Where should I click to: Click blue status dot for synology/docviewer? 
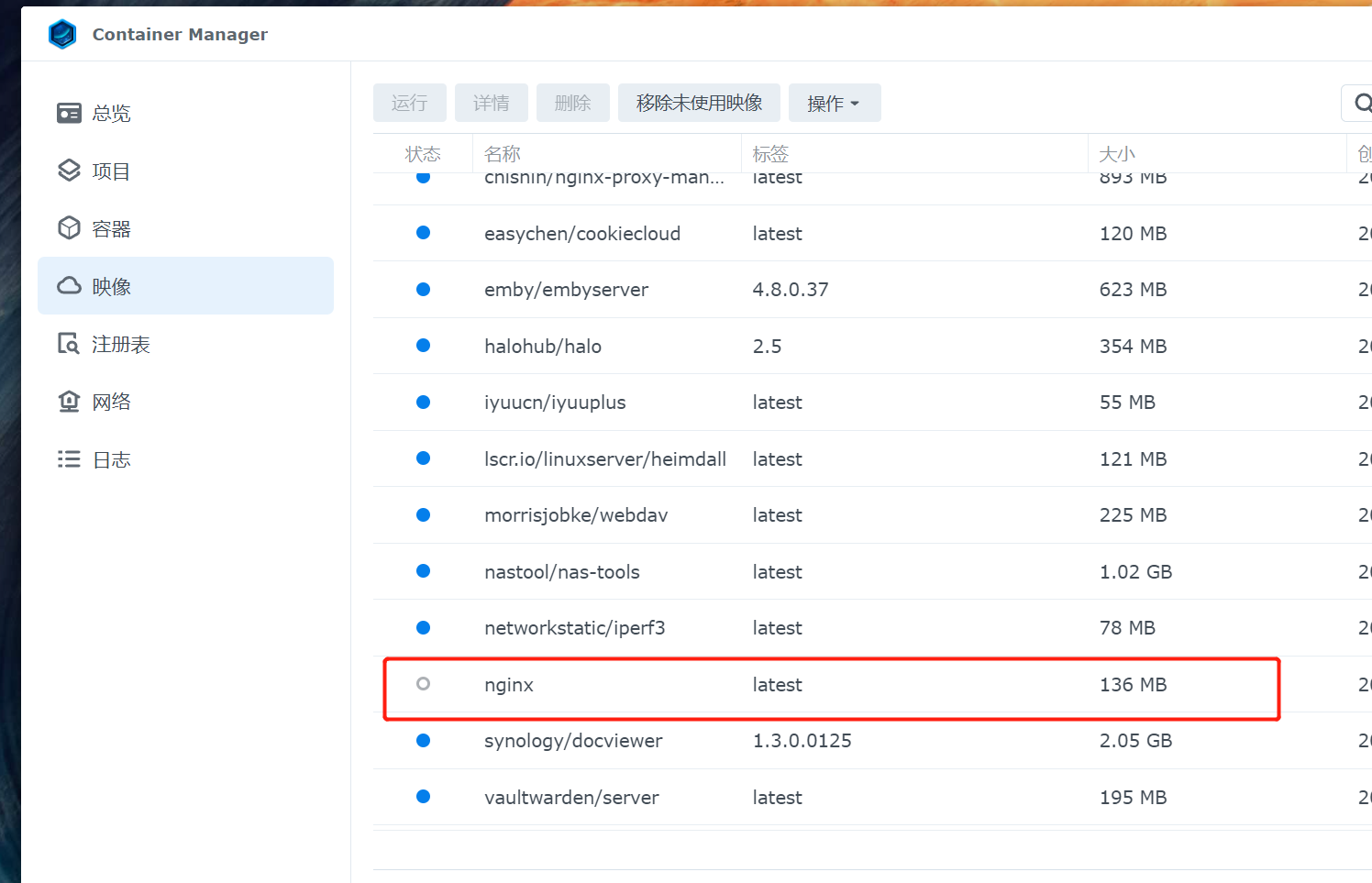[x=423, y=740]
